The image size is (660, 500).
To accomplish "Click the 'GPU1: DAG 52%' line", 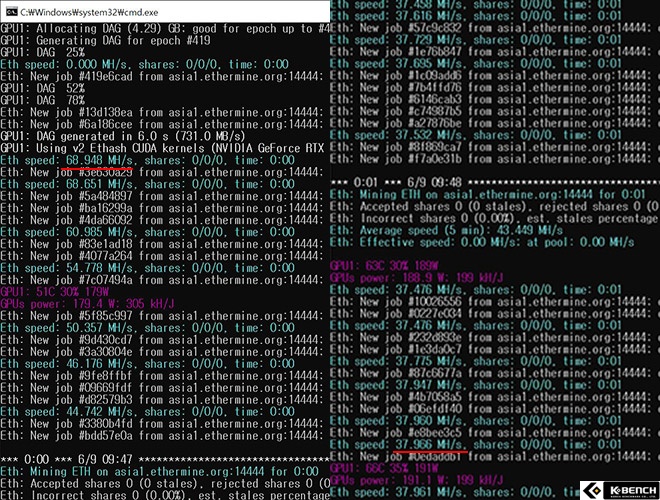I will (43, 89).
